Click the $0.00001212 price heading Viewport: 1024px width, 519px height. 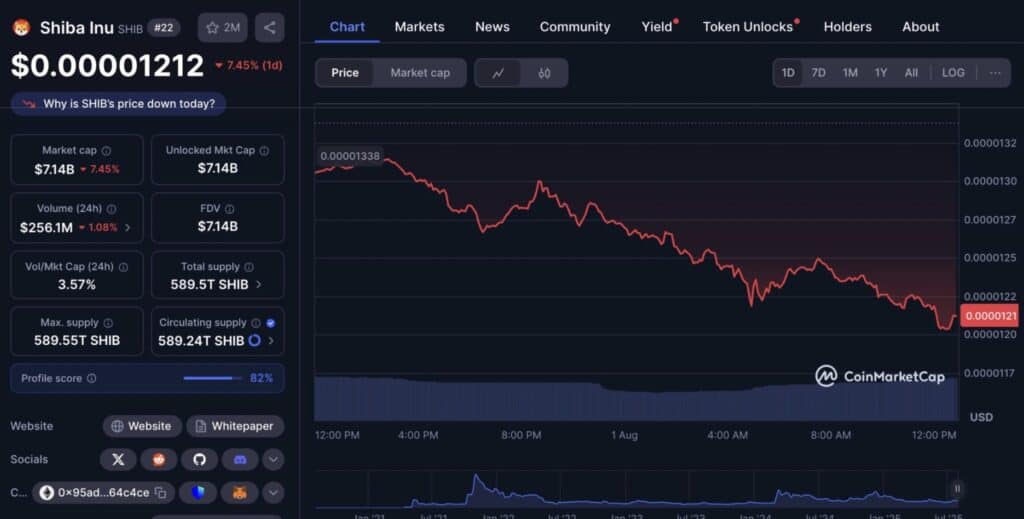pos(108,66)
